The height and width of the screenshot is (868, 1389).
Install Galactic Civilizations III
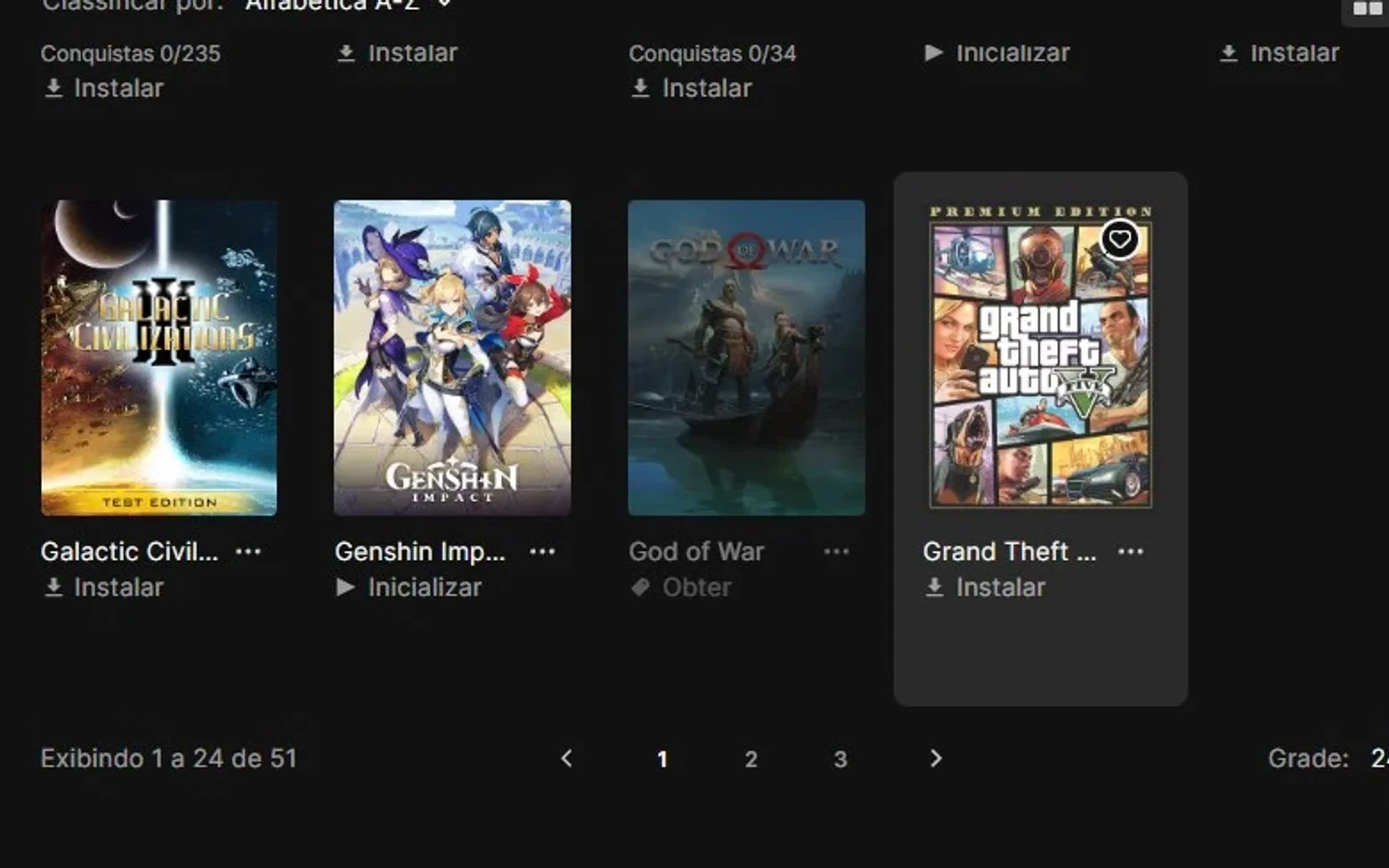pos(103,588)
